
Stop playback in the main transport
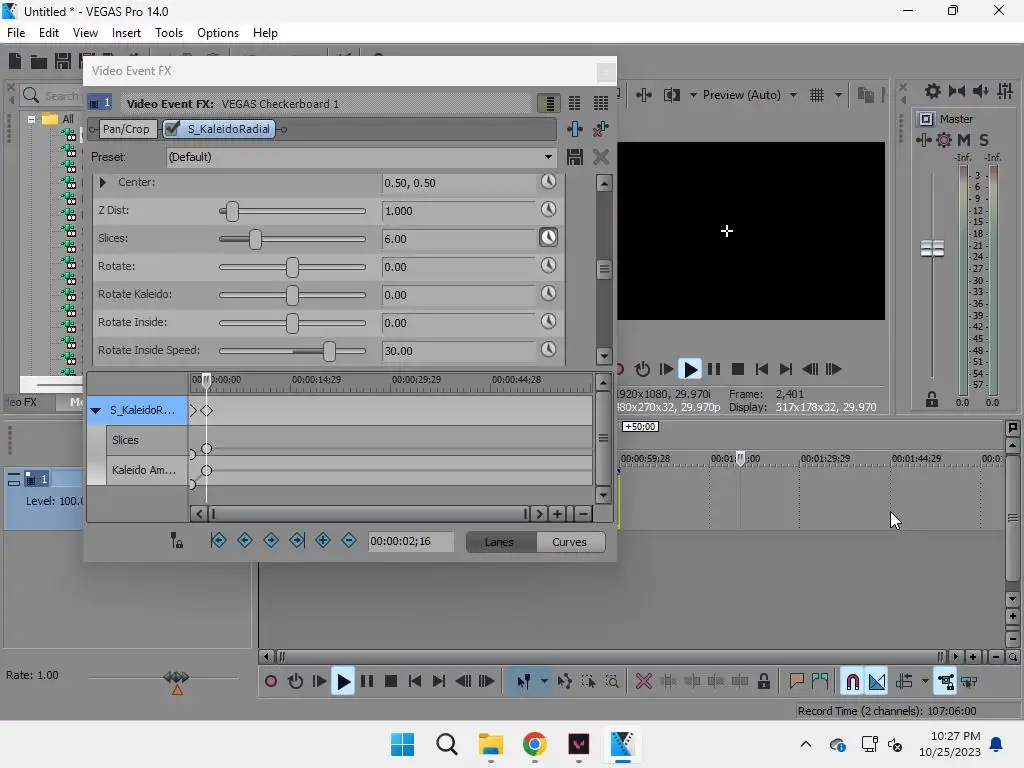tap(391, 682)
